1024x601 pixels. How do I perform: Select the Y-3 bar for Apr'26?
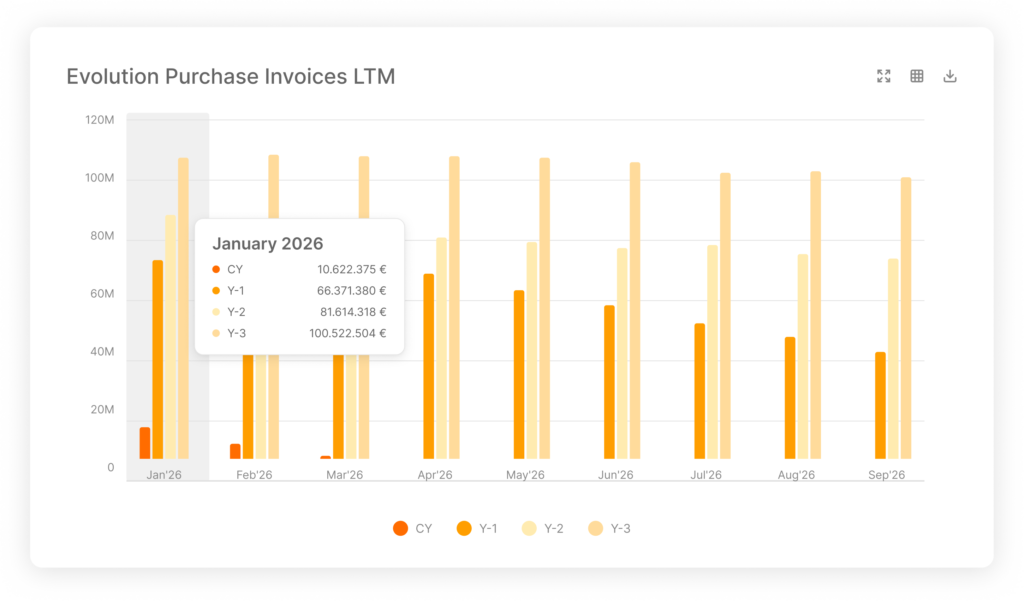(x=454, y=308)
